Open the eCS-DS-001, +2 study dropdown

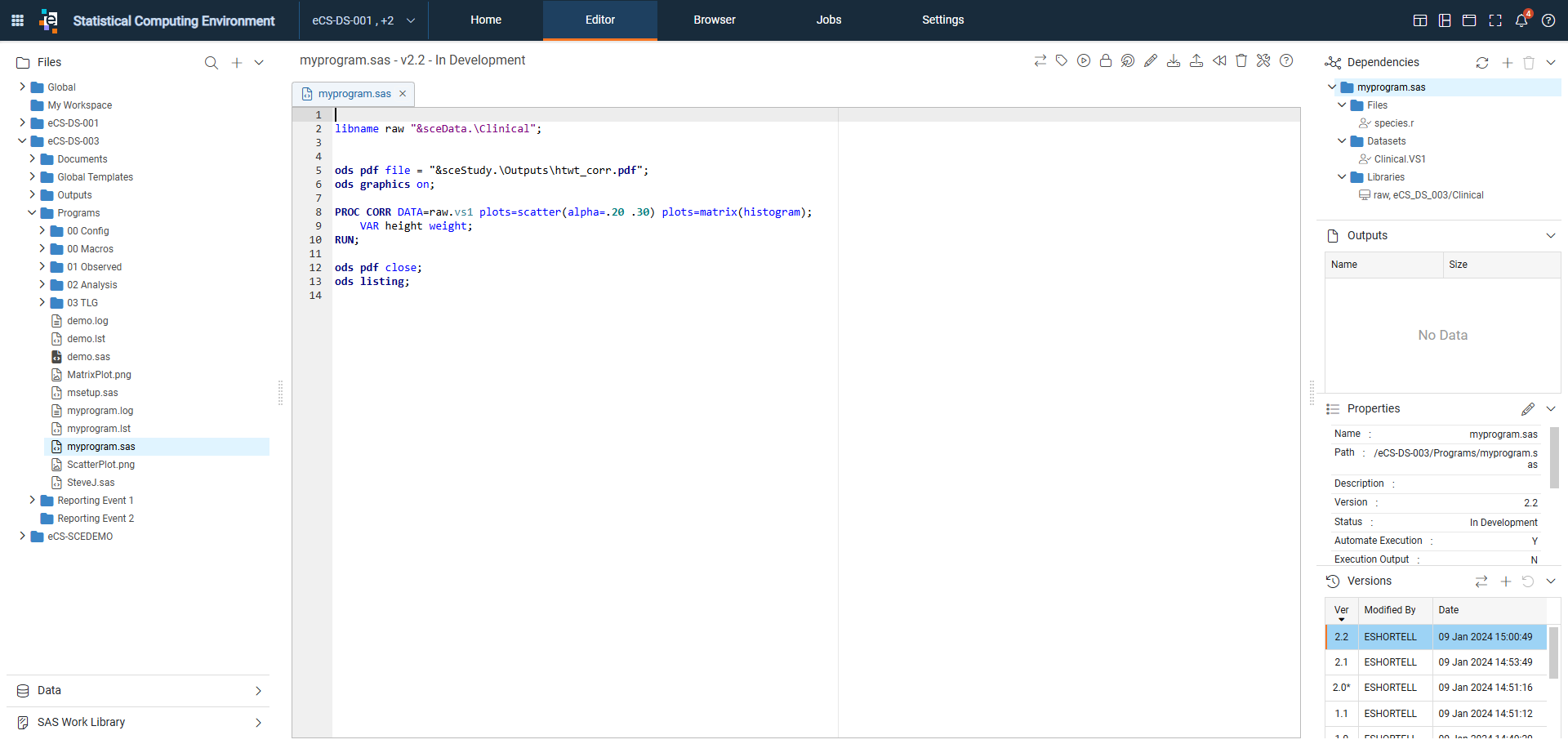coord(363,20)
